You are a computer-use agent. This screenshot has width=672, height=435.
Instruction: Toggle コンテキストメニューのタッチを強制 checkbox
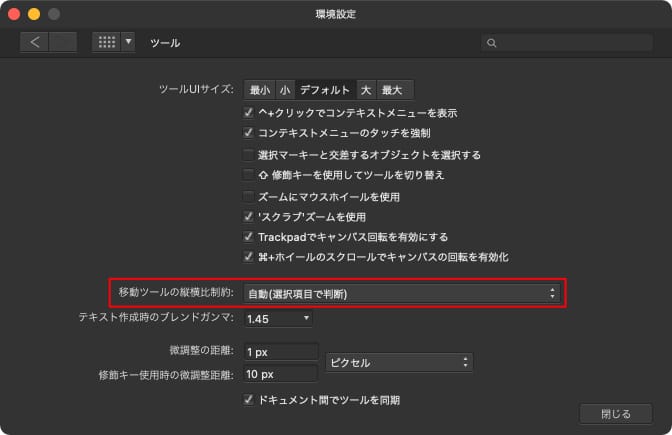pos(249,133)
